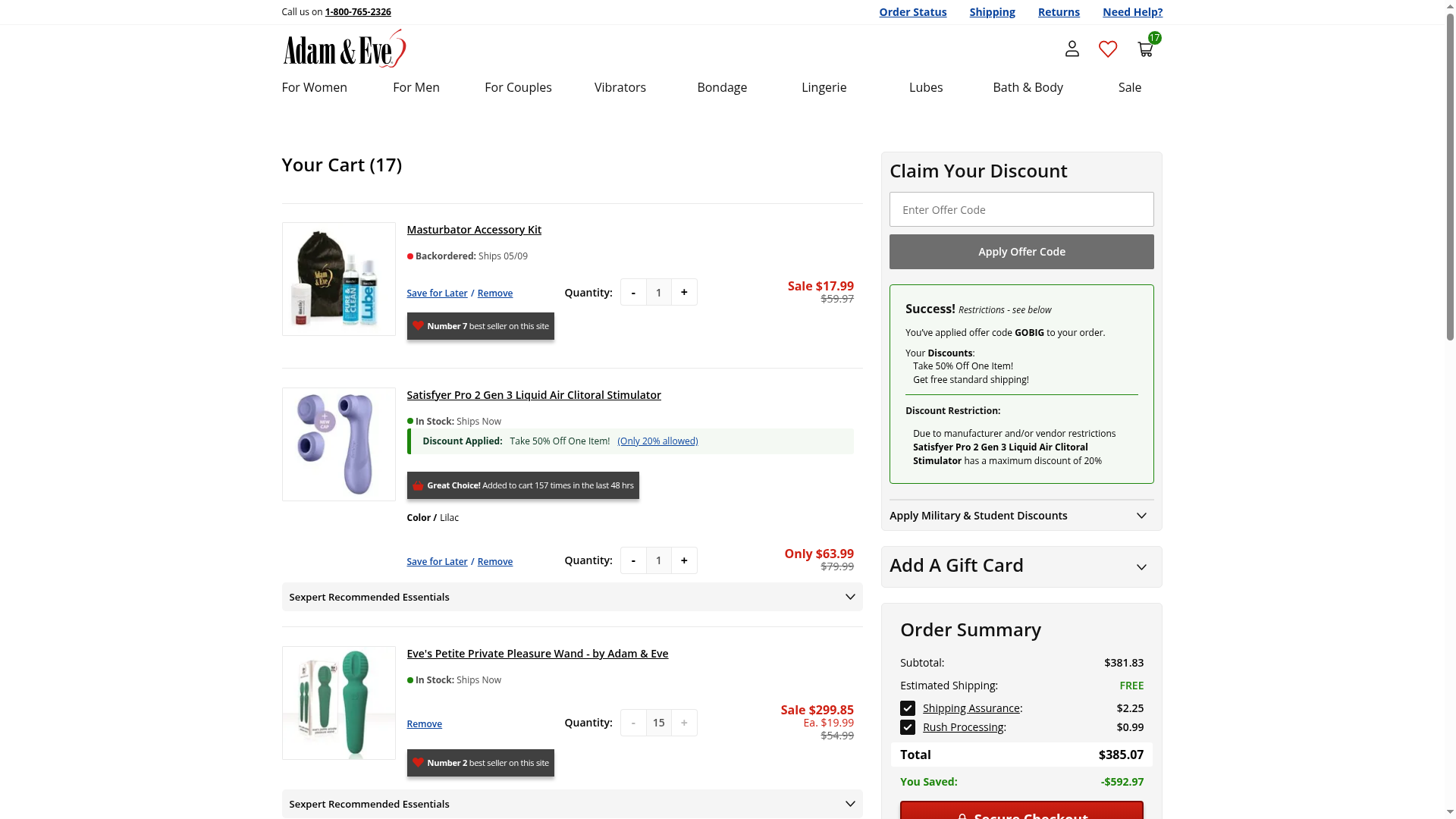Image resolution: width=1456 pixels, height=819 pixels.
Task: Open the Satisfyer Pro 2 product thumbnail
Action: pos(338,444)
